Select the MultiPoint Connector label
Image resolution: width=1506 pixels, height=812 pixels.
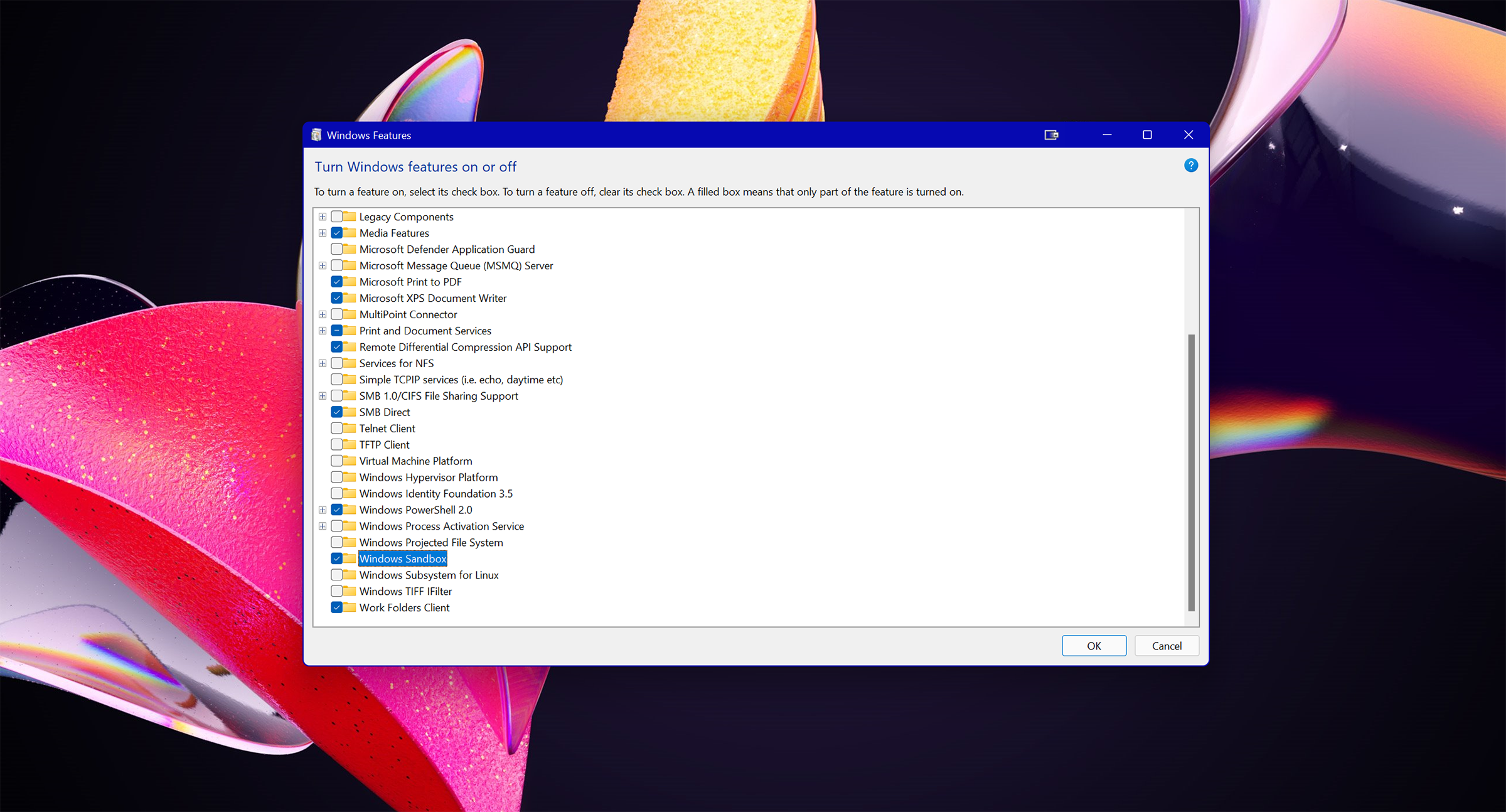[x=408, y=314]
